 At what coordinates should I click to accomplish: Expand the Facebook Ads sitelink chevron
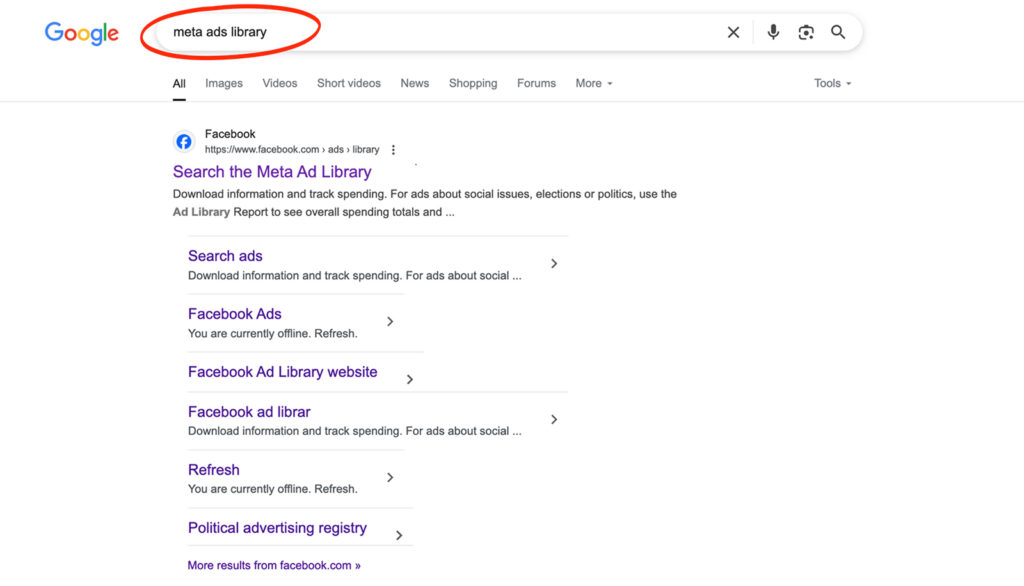(x=390, y=321)
